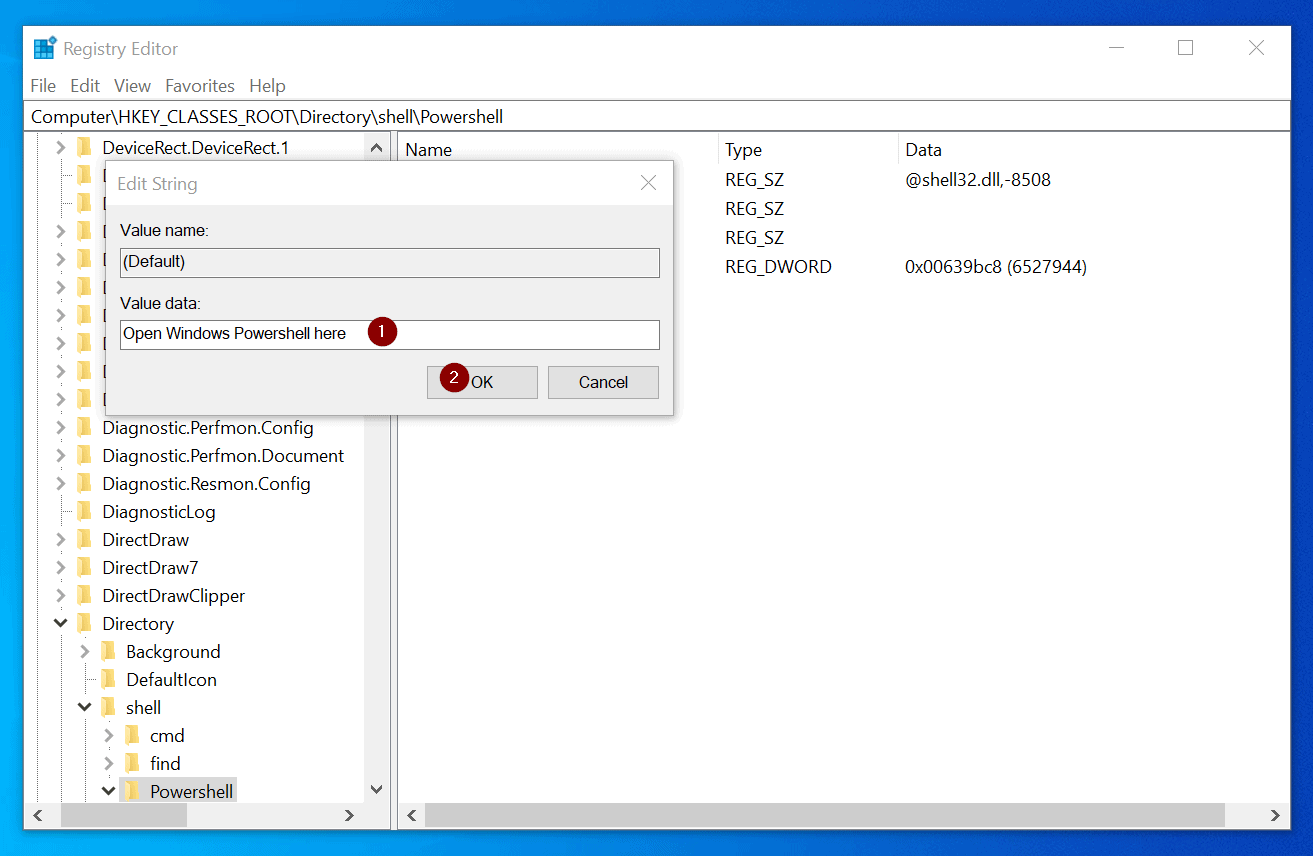Expand the Diagnostic.Resmon.Config key
The height and width of the screenshot is (856, 1313).
click(x=60, y=484)
